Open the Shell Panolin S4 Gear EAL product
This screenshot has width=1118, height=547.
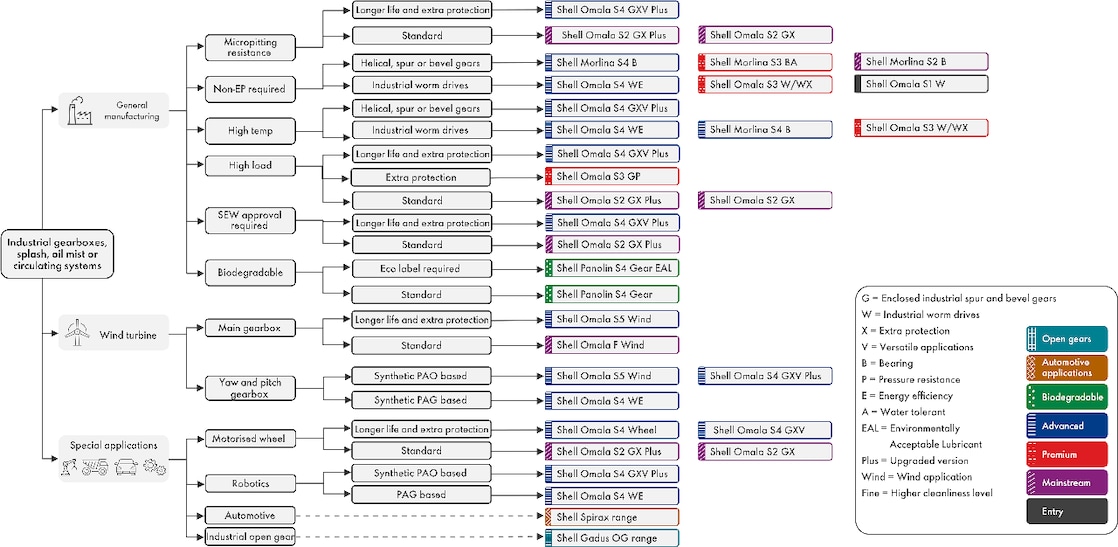pos(612,269)
